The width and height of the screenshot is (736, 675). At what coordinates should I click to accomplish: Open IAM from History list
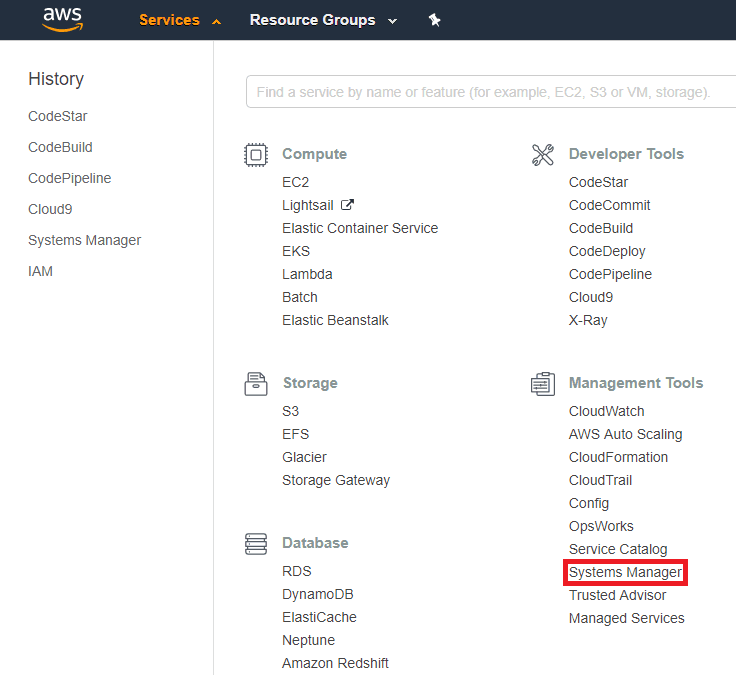tap(40, 271)
